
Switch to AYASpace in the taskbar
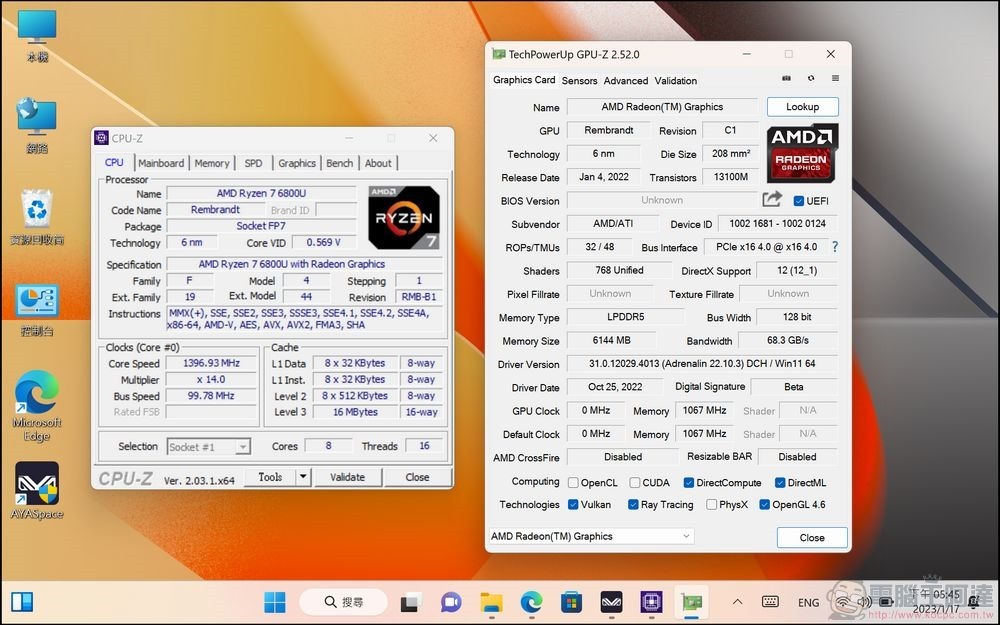612,601
